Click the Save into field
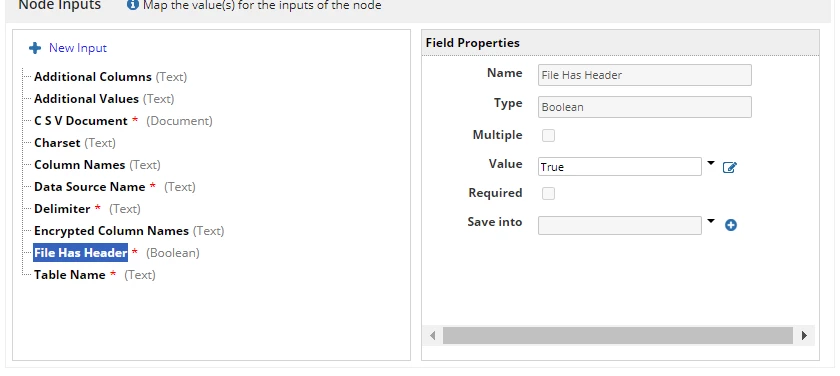Image resolution: width=840 pixels, height=376 pixels. point(620,225)
